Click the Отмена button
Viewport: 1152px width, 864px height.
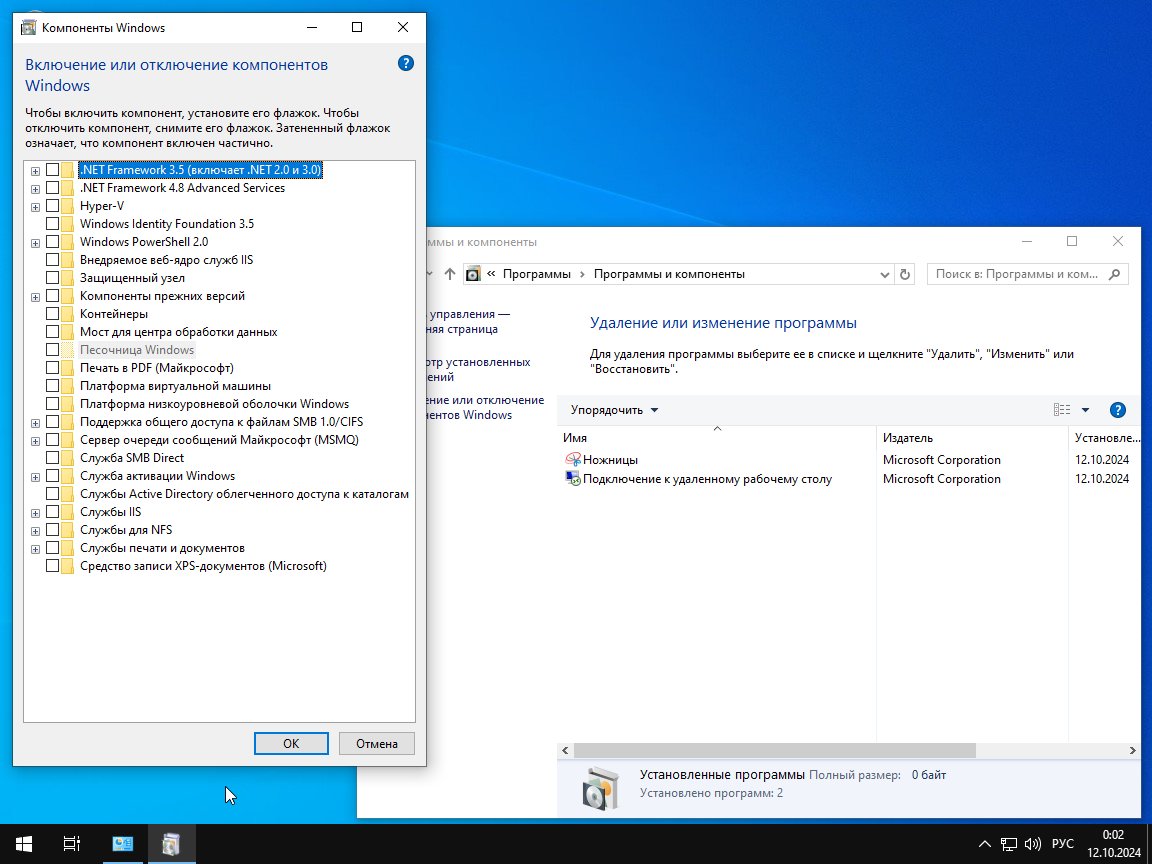click(377, 744)
